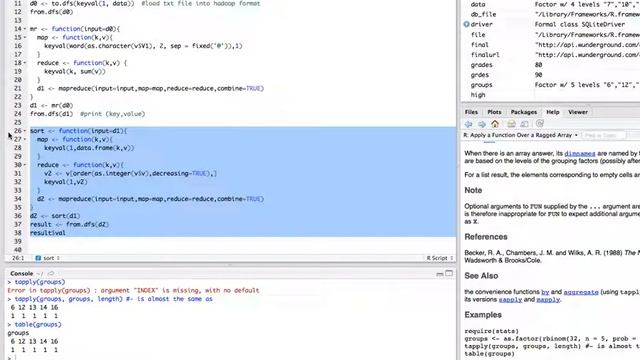The image size is (640, 360).
Task: Click the tapply error message in console
Action: [x=133, y=291]
